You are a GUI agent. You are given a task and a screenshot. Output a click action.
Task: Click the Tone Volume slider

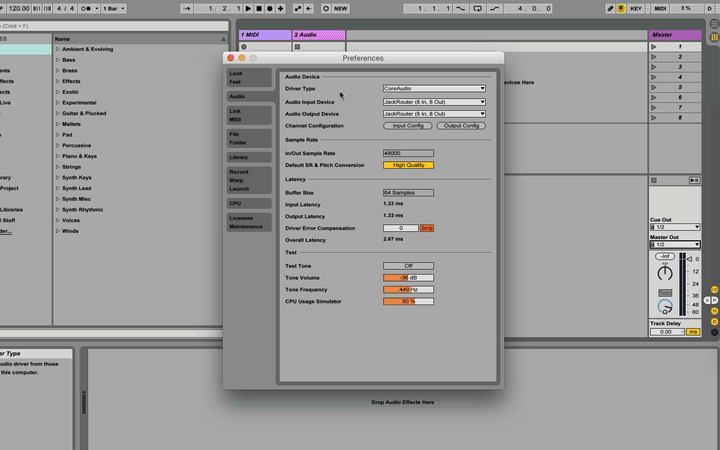(x=408, y=278)
